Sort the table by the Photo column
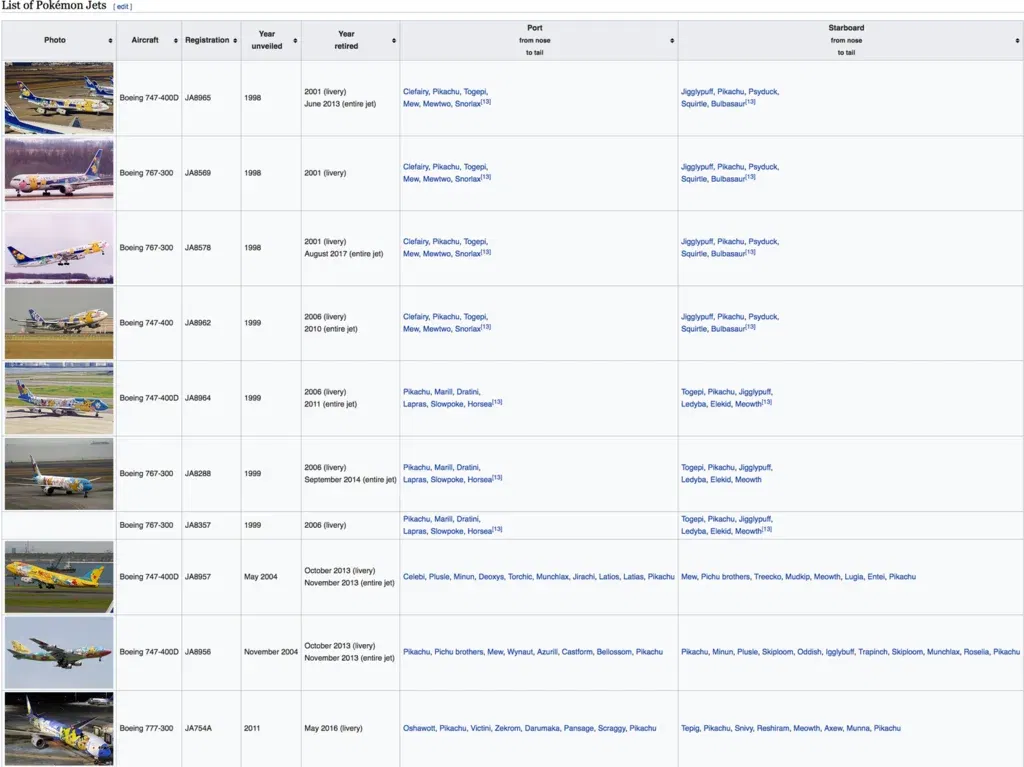This screenshot has height=767, width=1024. [x=110, y=41]
